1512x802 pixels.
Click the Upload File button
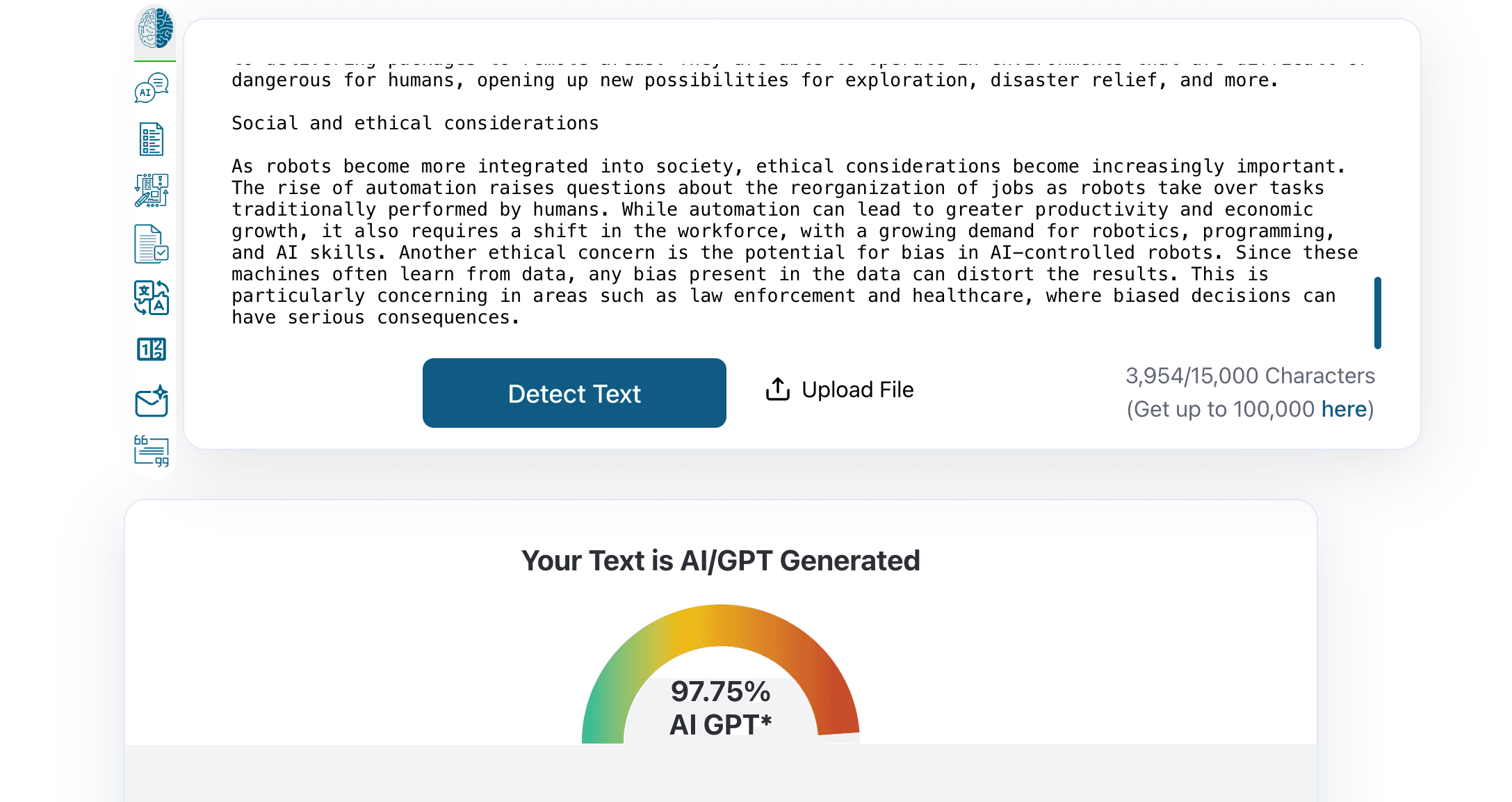pyautogui.click(x=857, y=390)
